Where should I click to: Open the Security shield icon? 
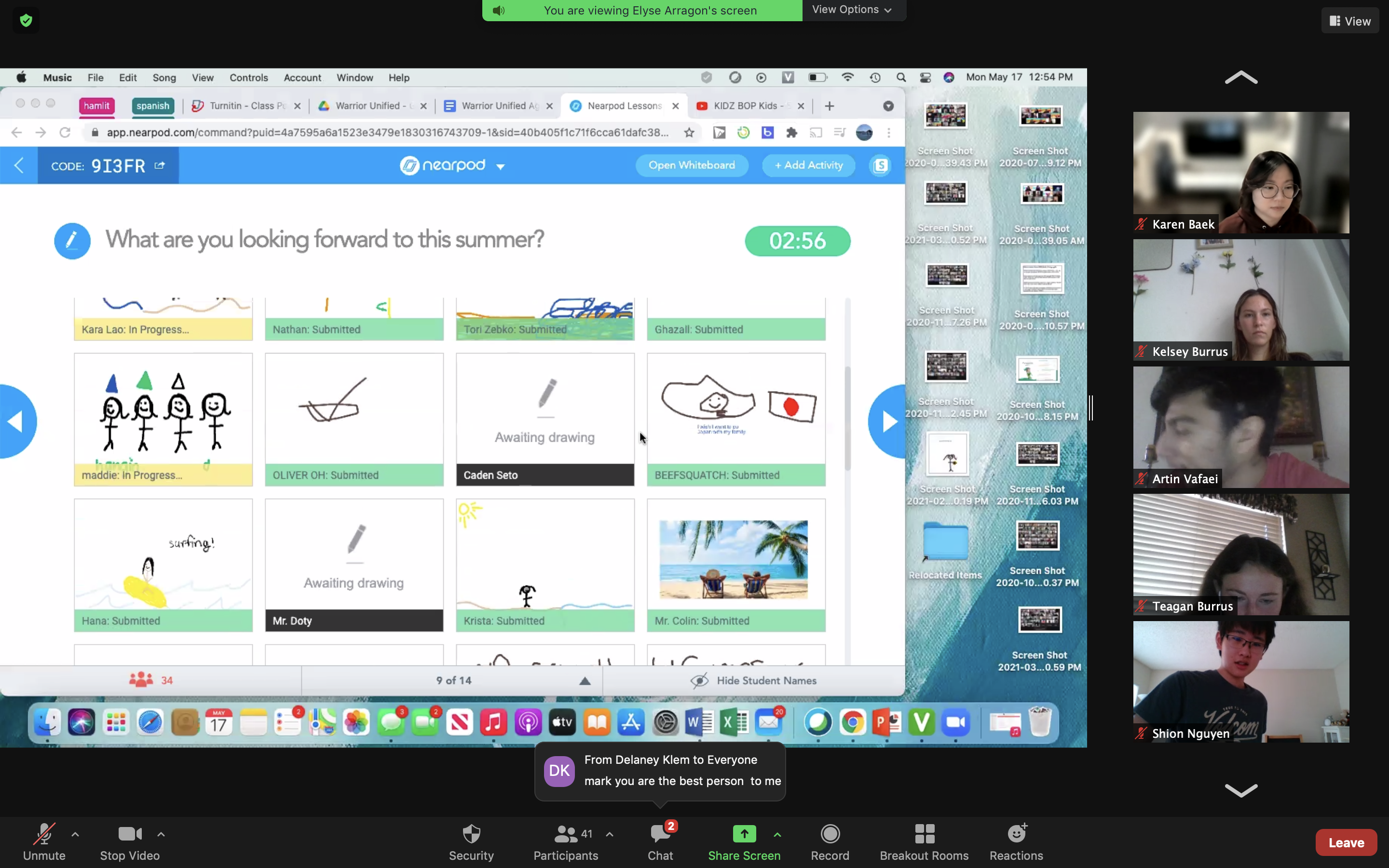point(471,834)
